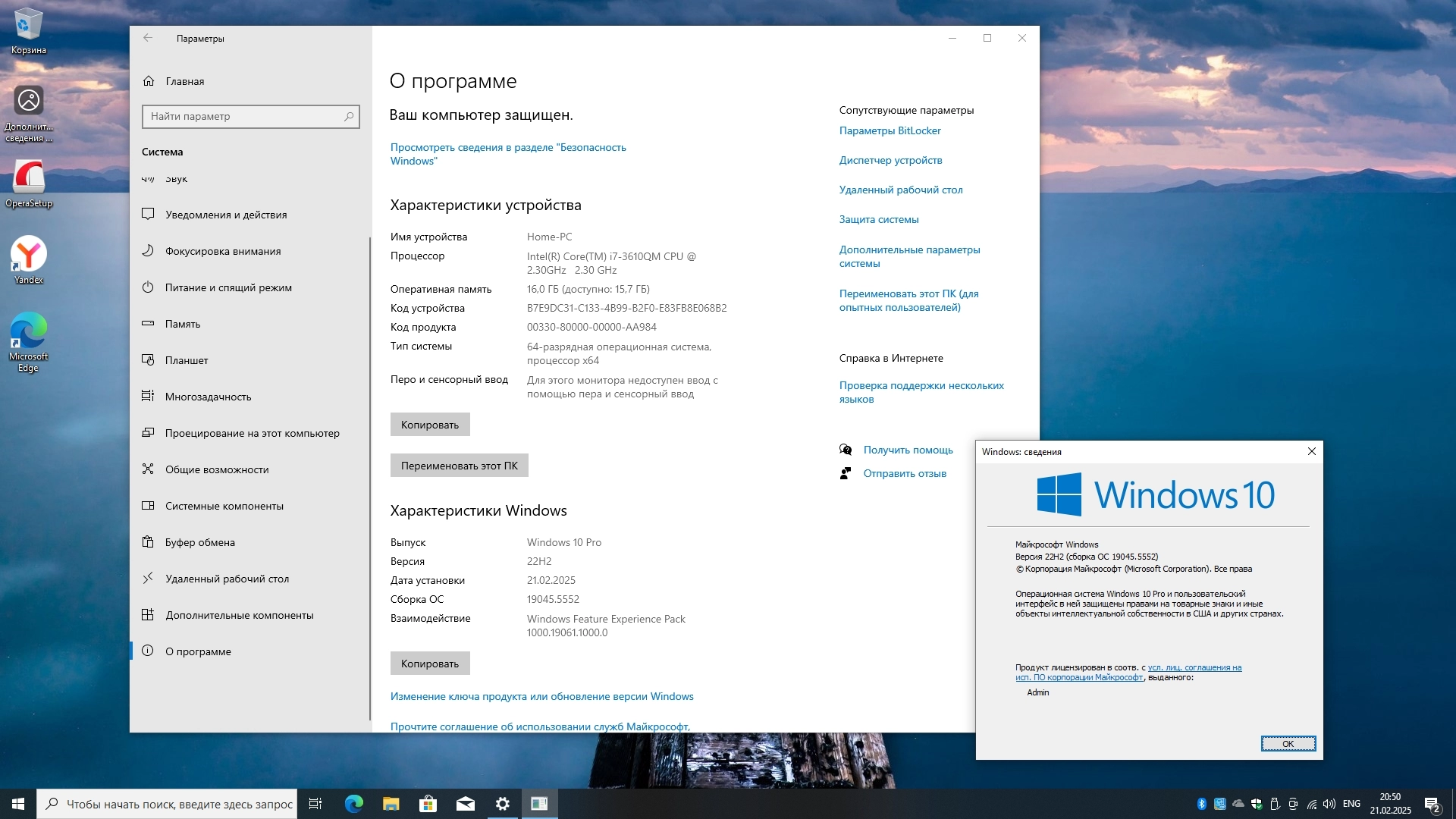Screen dimensions: 1456x819
Task: Click the Settings sidebar scrollbar
Action: point(369,478)
